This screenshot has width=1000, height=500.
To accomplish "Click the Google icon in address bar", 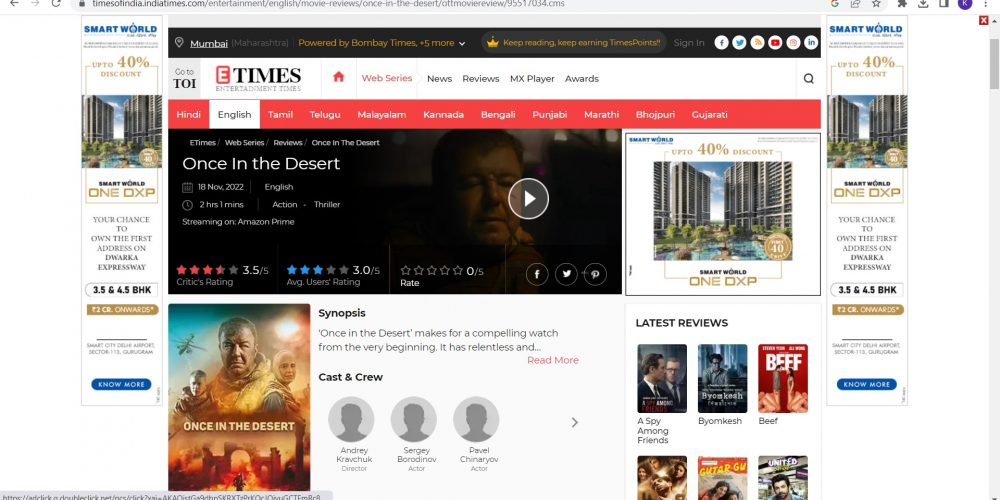I will click(x=834, y=3).
